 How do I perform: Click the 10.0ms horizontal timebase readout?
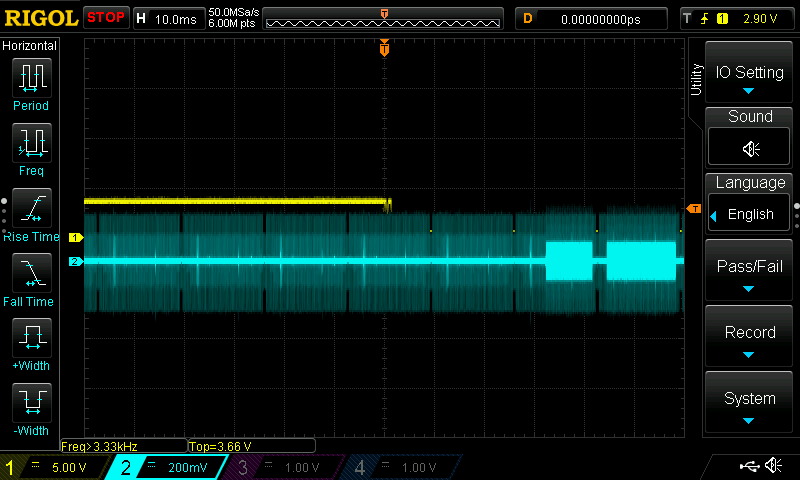click(x=176, y=18)
